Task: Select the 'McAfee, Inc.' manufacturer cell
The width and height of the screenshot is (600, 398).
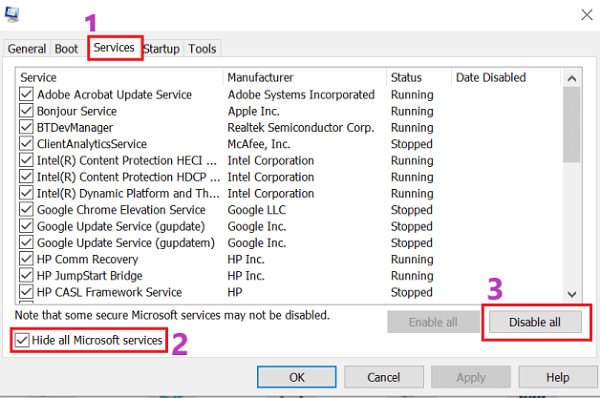Action: 259,144
